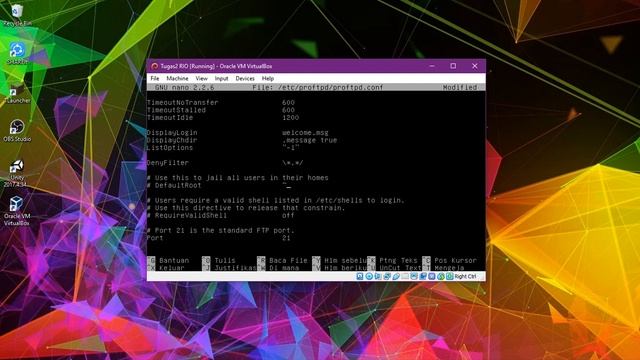Screen dimensions: 640x360
Task: Select the OBS Studio desktop shortcut
Action: tap(17, 131)
